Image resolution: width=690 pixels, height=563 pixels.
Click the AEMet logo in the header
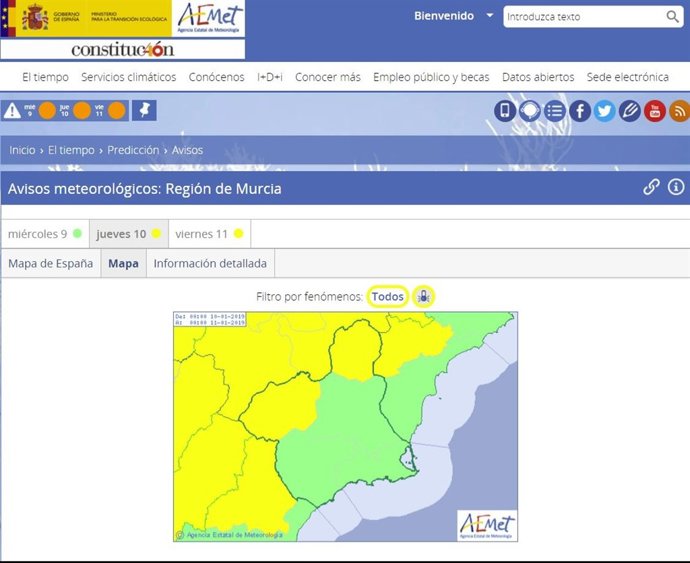[209, 18]
